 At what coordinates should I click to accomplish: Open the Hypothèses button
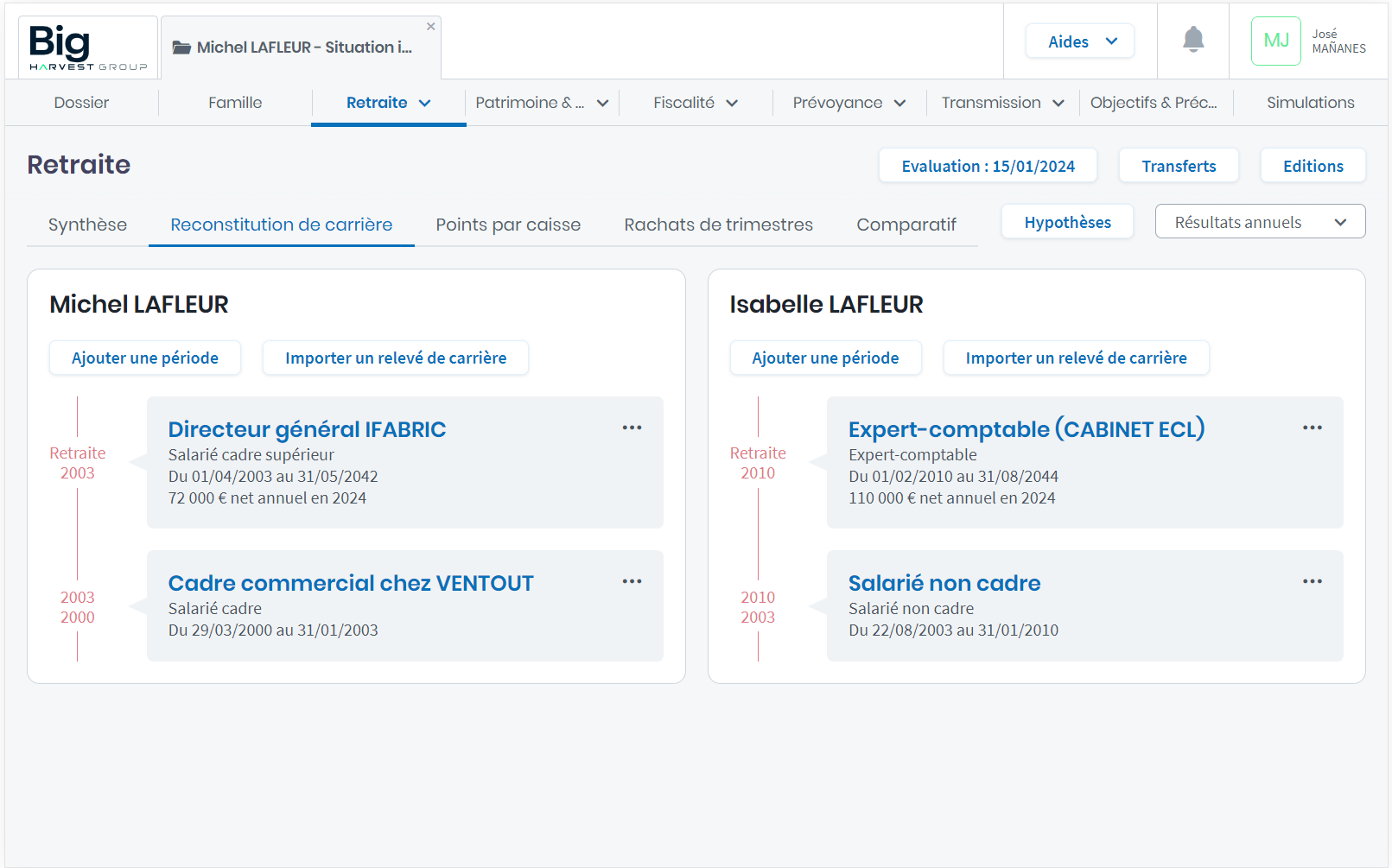[x=1067, y=223]
